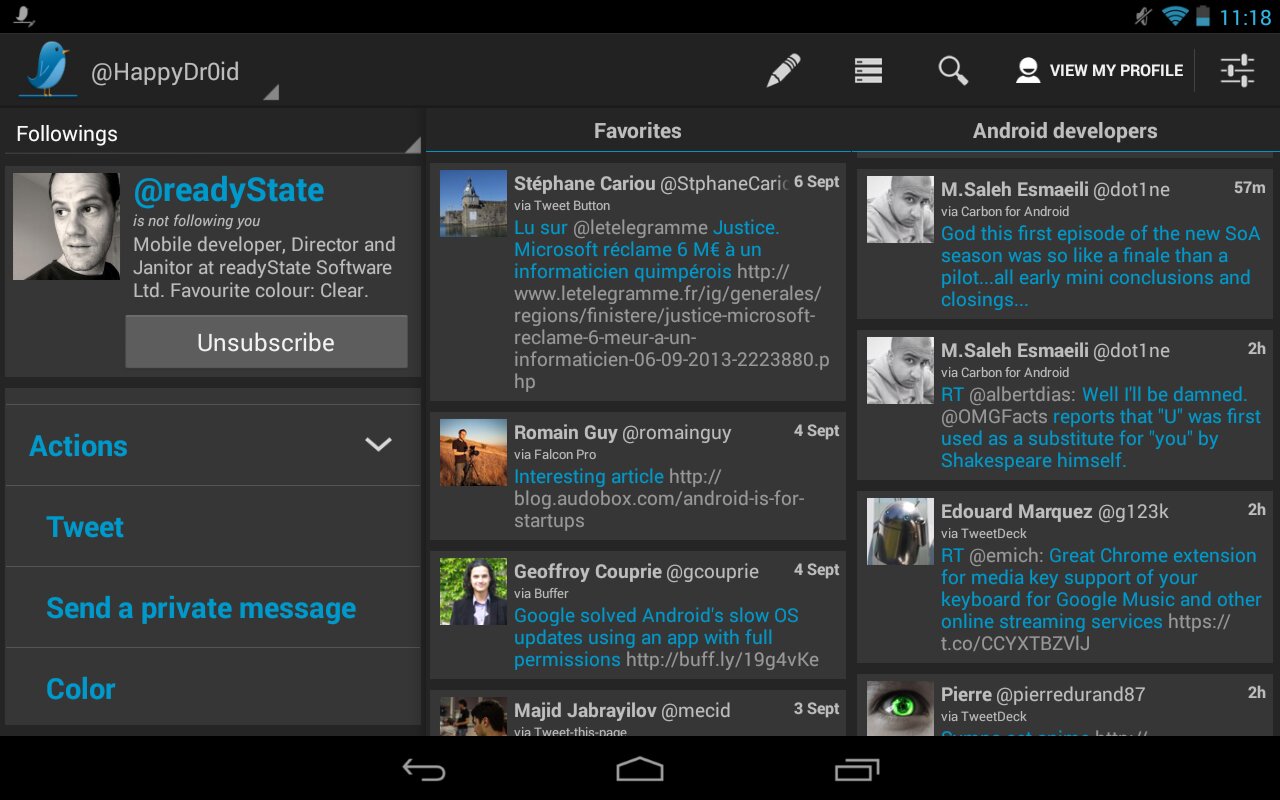Tap the blue bird app logo

[x=50, y=69]
